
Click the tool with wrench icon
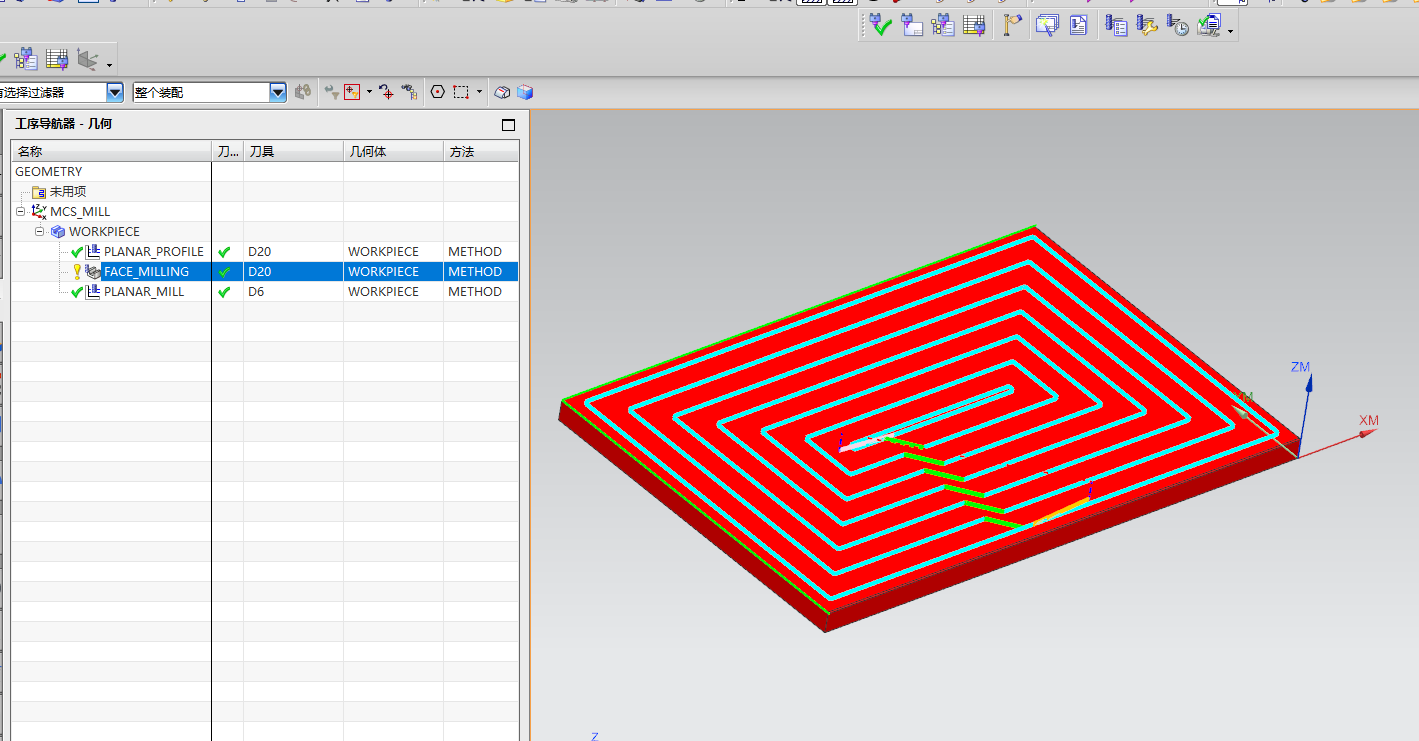coord(1147,26)
